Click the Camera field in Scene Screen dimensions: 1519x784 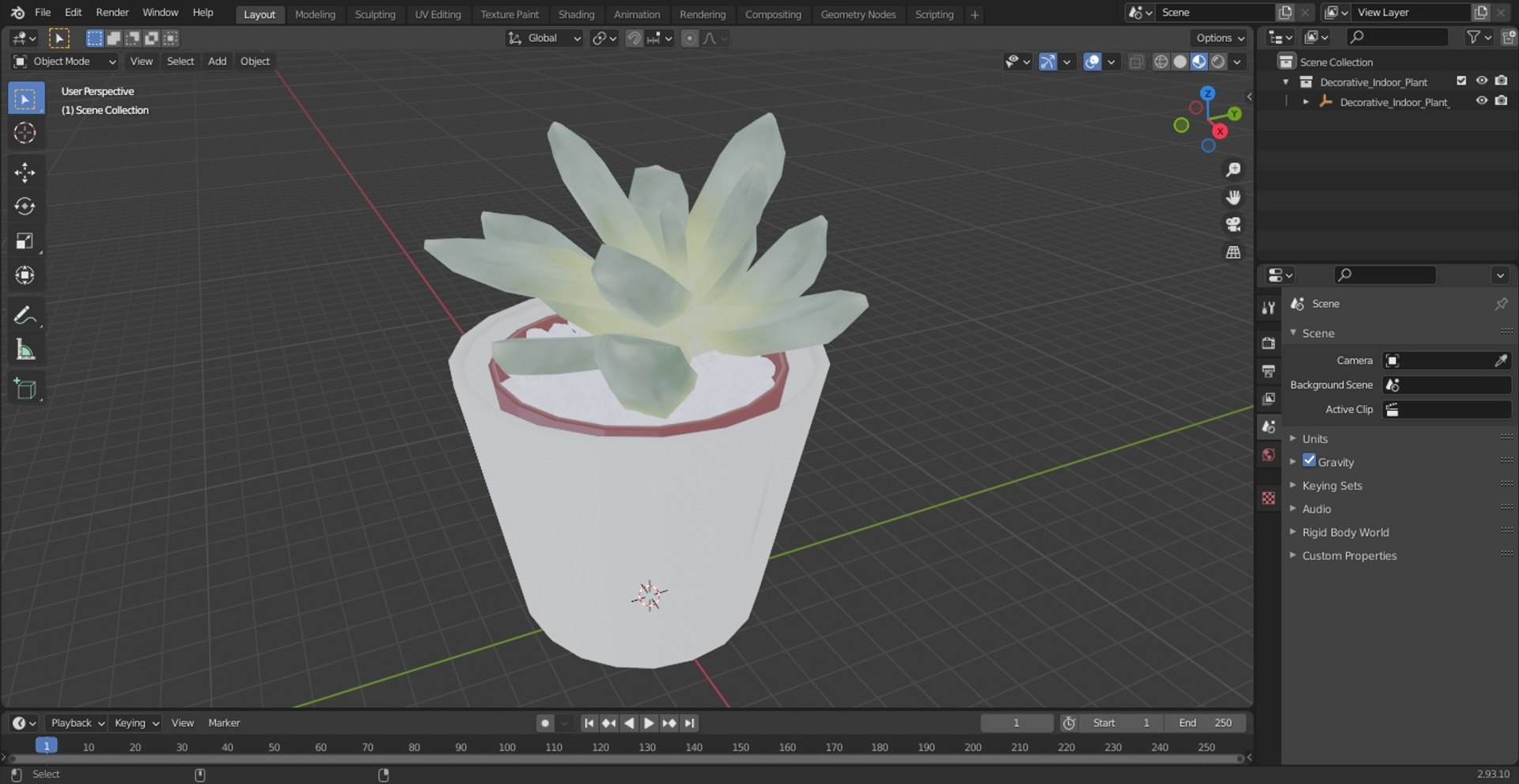[x=1447, y=361]
